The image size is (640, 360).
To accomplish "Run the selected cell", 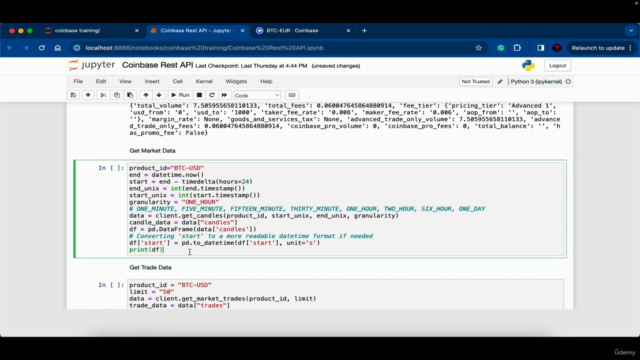I will click(180, 95).
